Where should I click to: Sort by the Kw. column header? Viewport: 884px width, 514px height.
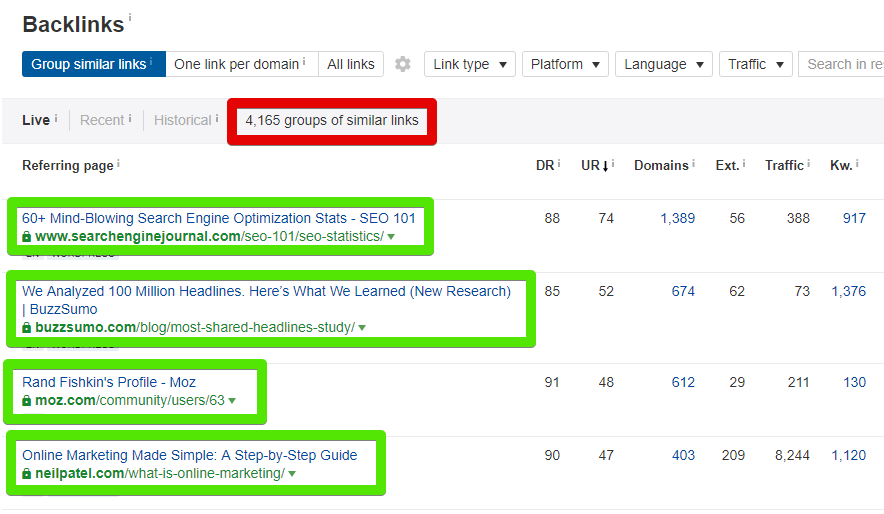point(841,166)
